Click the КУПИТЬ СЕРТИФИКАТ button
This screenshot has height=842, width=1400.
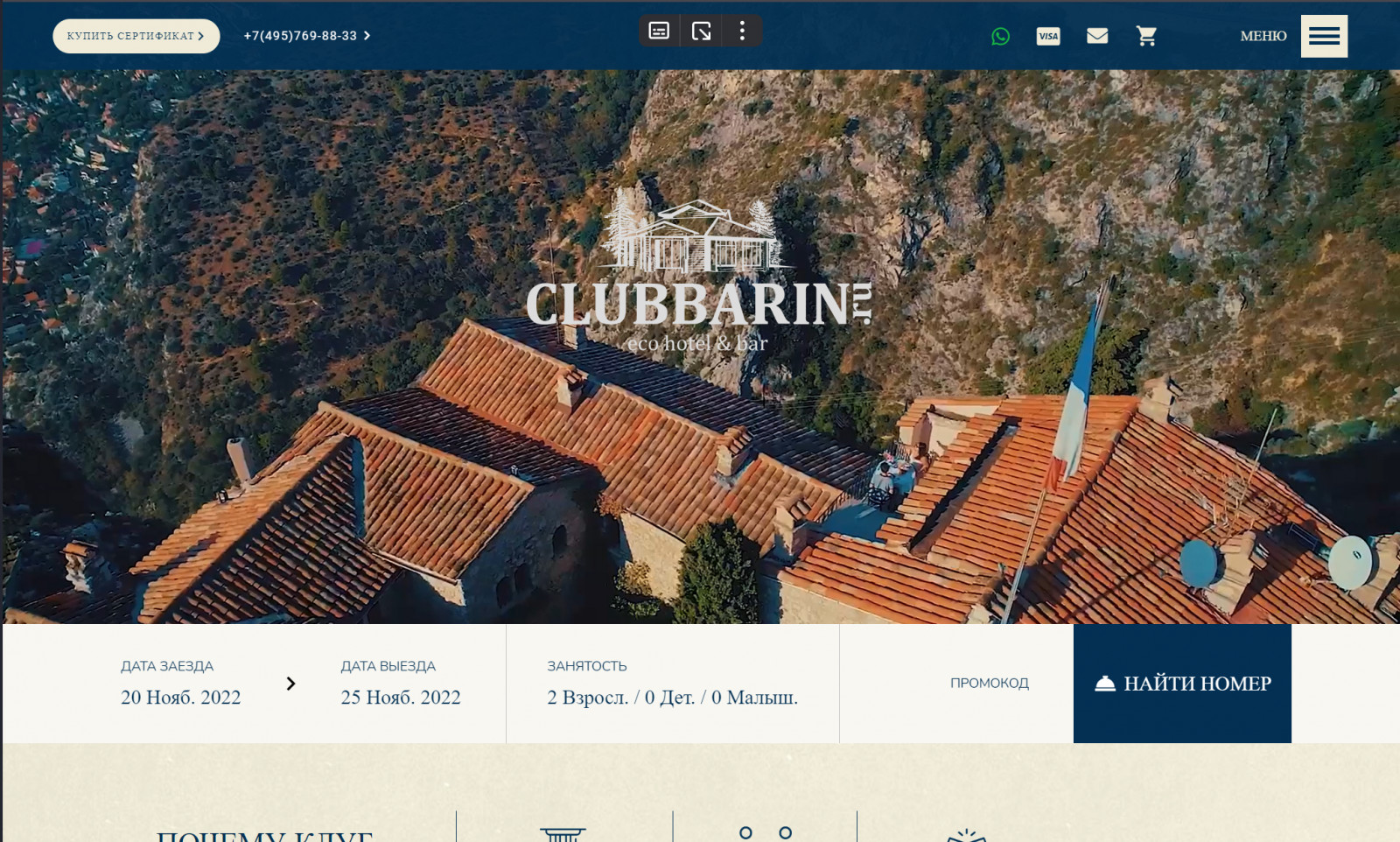136,36
